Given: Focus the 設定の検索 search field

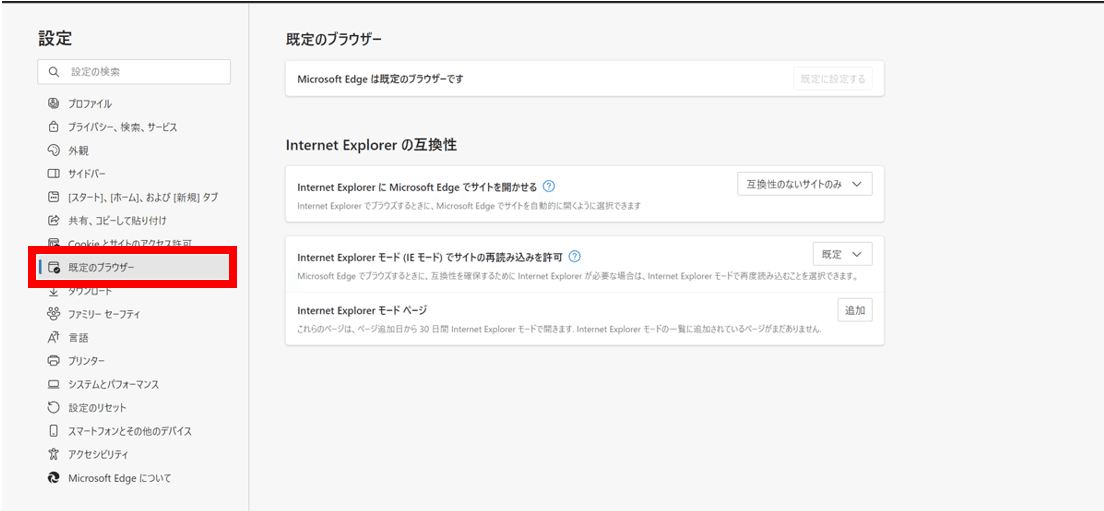Looking at the screenshot, I should pos(134,72).
